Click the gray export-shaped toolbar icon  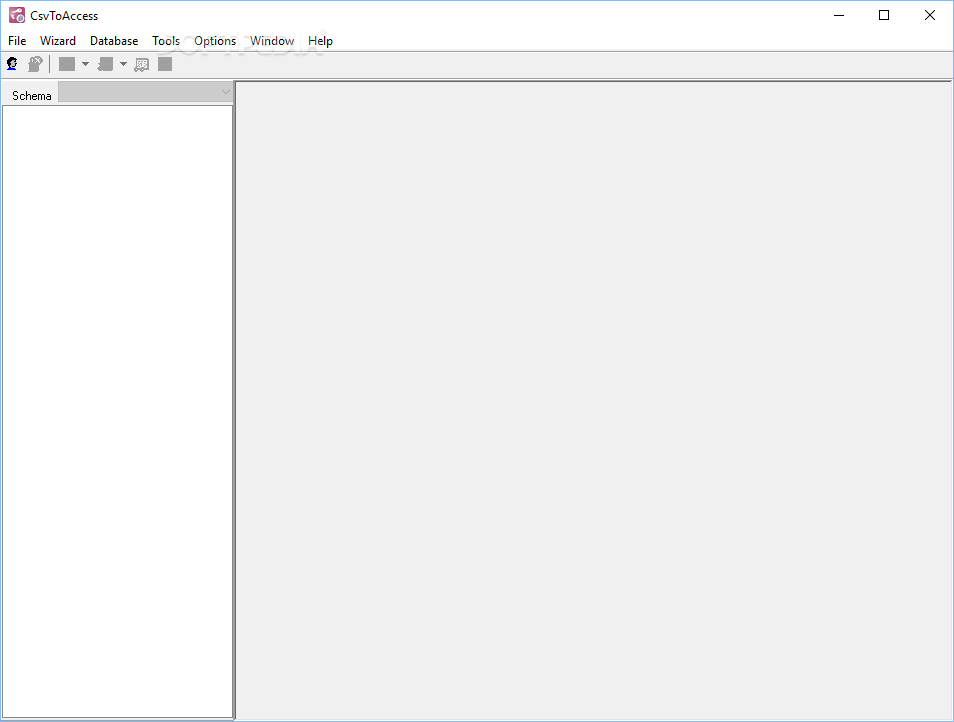tap(105, 64)
